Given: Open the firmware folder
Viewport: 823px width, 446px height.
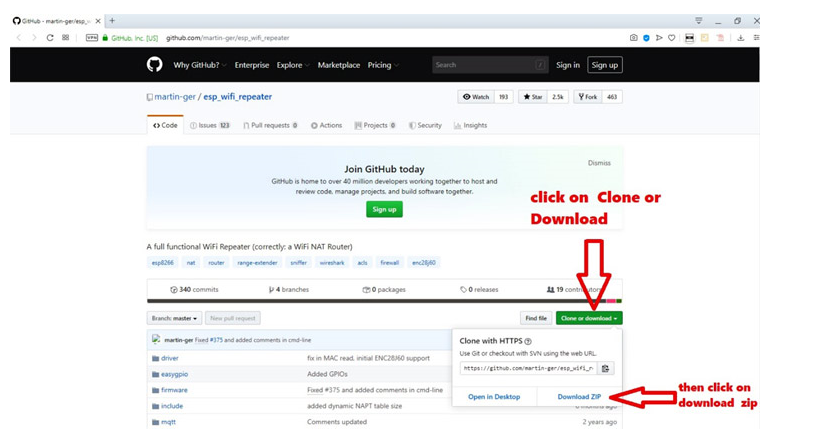Looking at the screenshot, I should click(x=174, y=390).
